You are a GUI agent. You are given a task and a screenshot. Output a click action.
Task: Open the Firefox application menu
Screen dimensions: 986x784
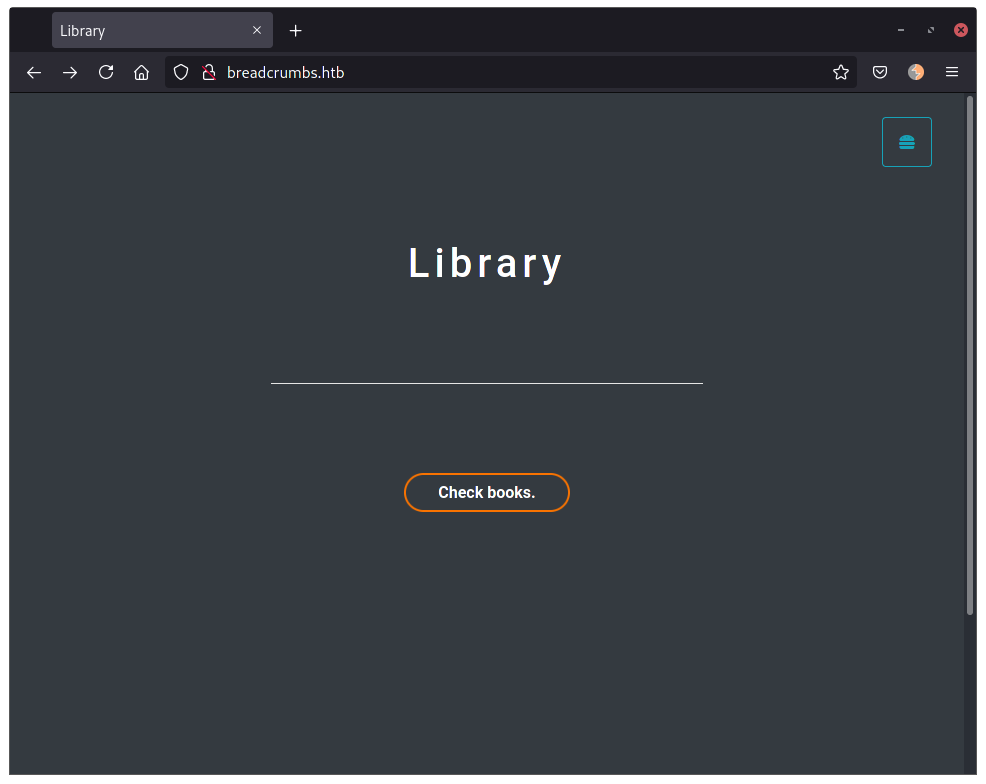click(x=951, y=72)
